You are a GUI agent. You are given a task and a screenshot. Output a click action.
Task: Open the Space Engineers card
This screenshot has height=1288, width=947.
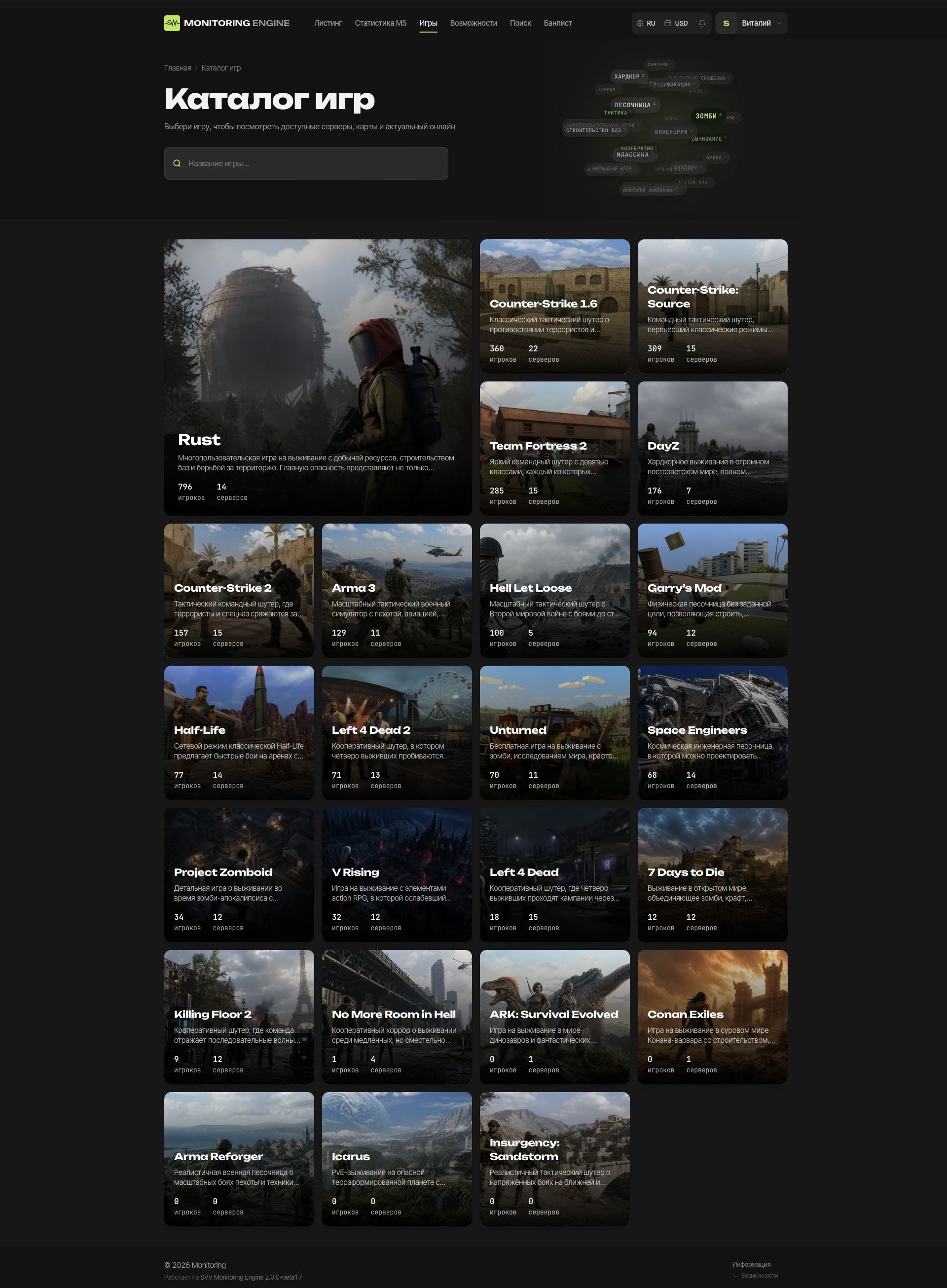point(713,732)
